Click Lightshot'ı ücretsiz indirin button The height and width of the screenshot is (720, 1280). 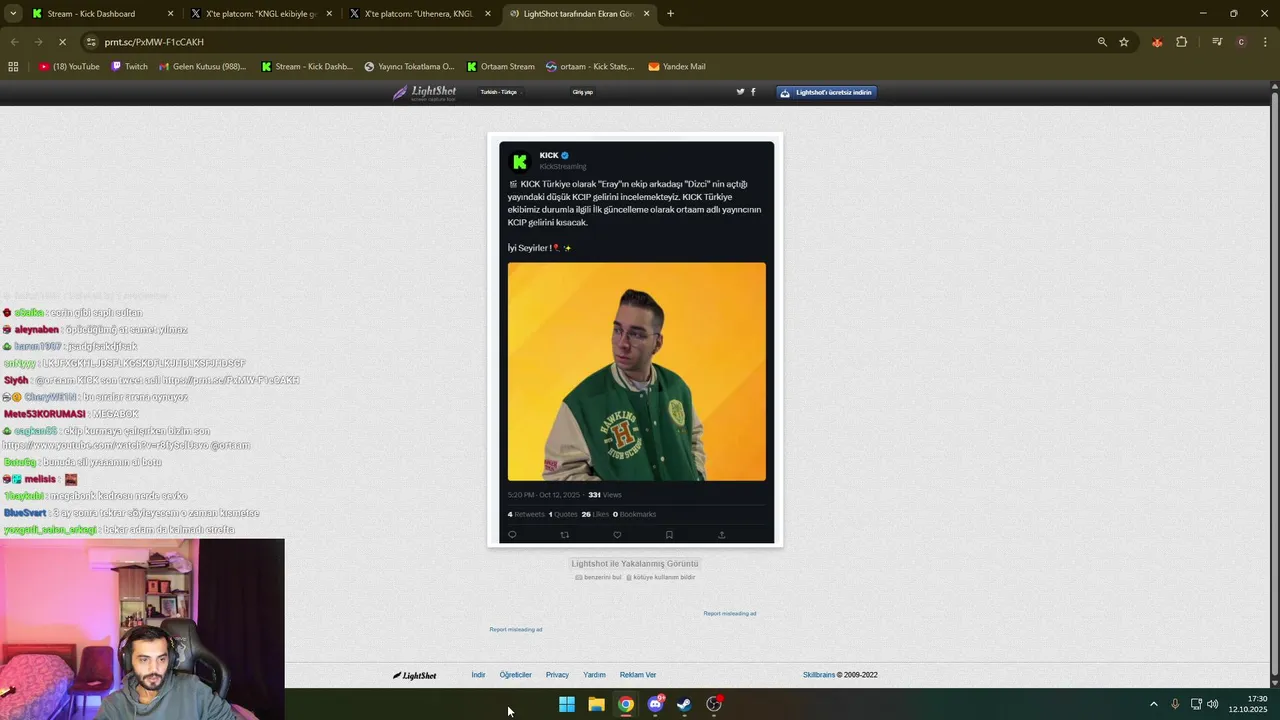pos(826,92)
